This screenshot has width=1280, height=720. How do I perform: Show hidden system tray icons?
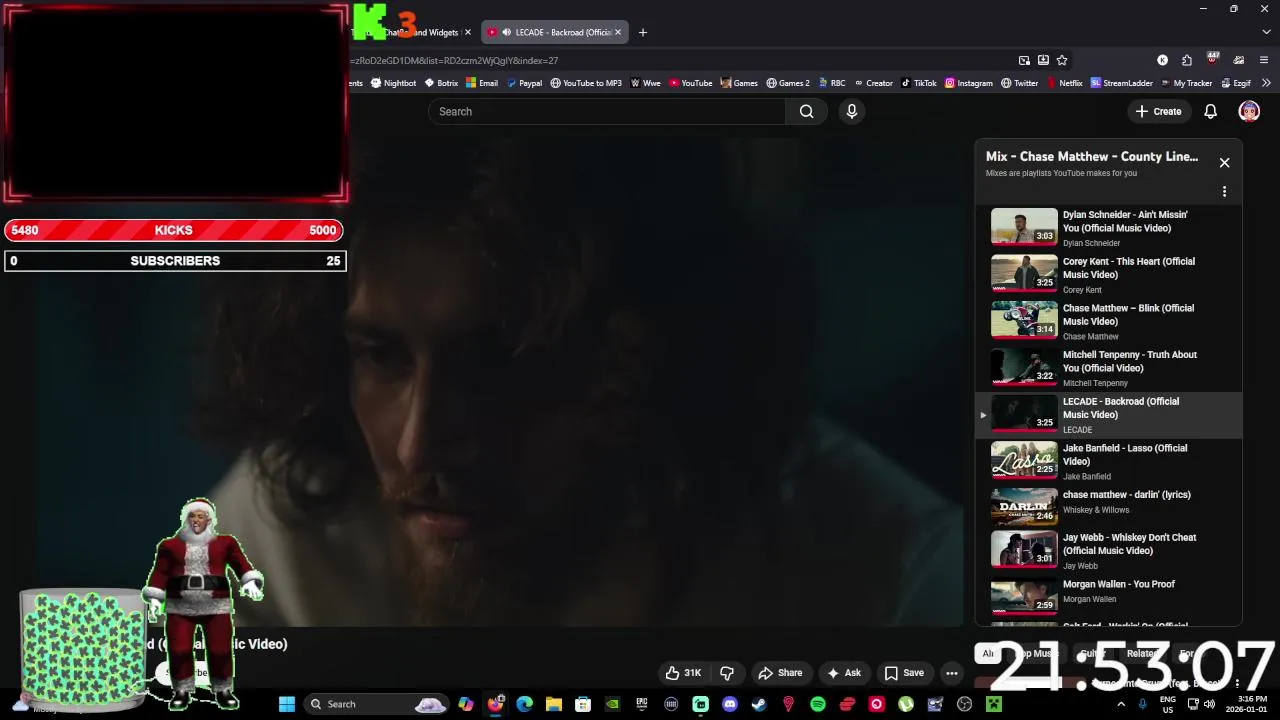click(x=1121, y=704)
